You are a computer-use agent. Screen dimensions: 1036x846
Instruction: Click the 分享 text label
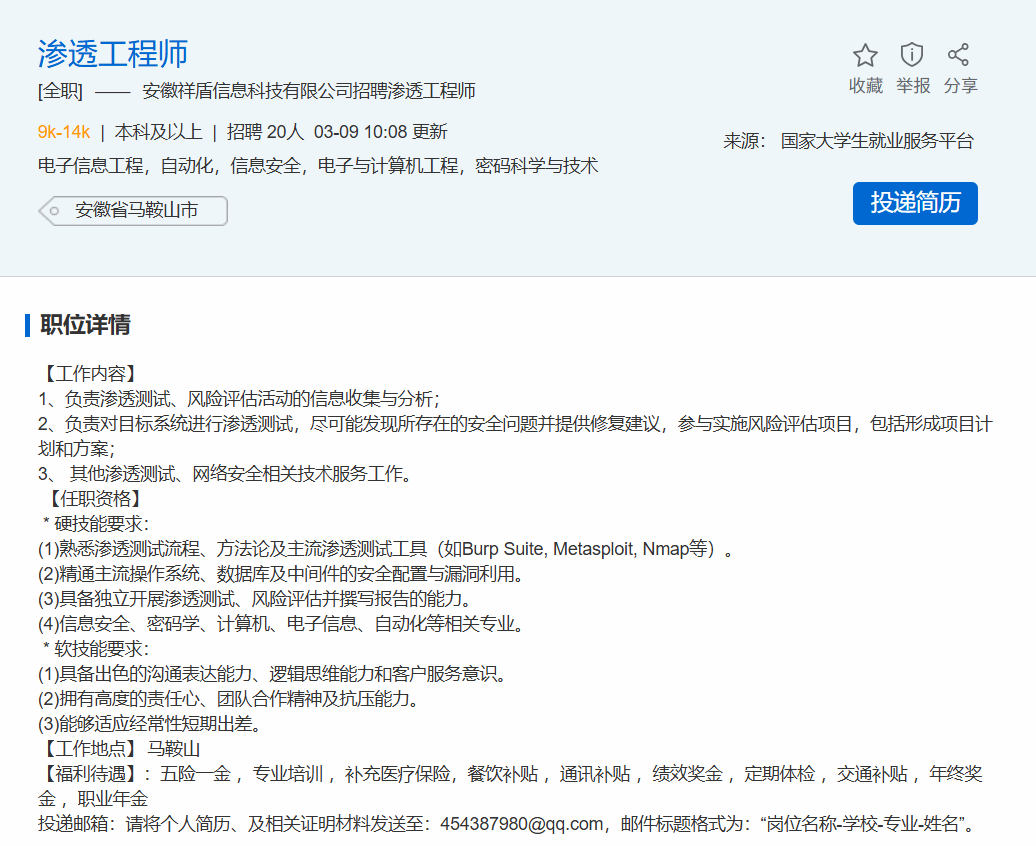click(960, 86)
